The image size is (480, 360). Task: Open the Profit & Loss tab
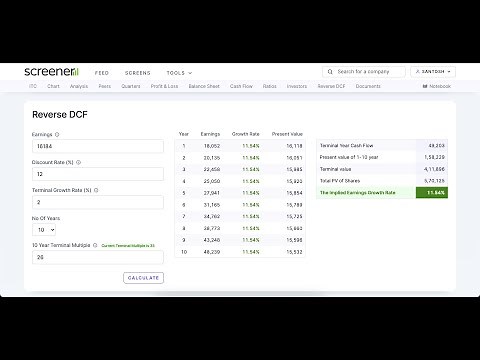click(x=164, y=86)
